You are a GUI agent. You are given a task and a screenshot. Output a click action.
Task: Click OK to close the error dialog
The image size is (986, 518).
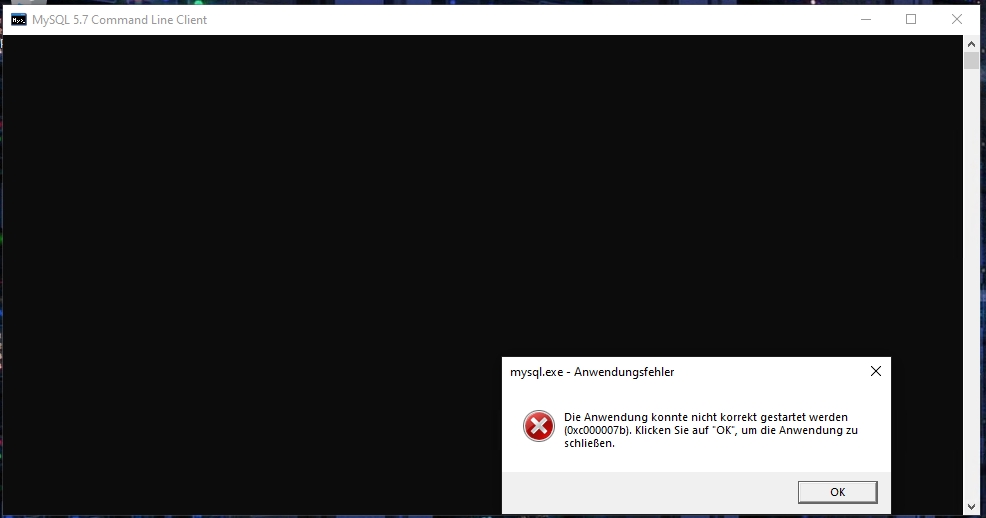(x=837, y=492)
